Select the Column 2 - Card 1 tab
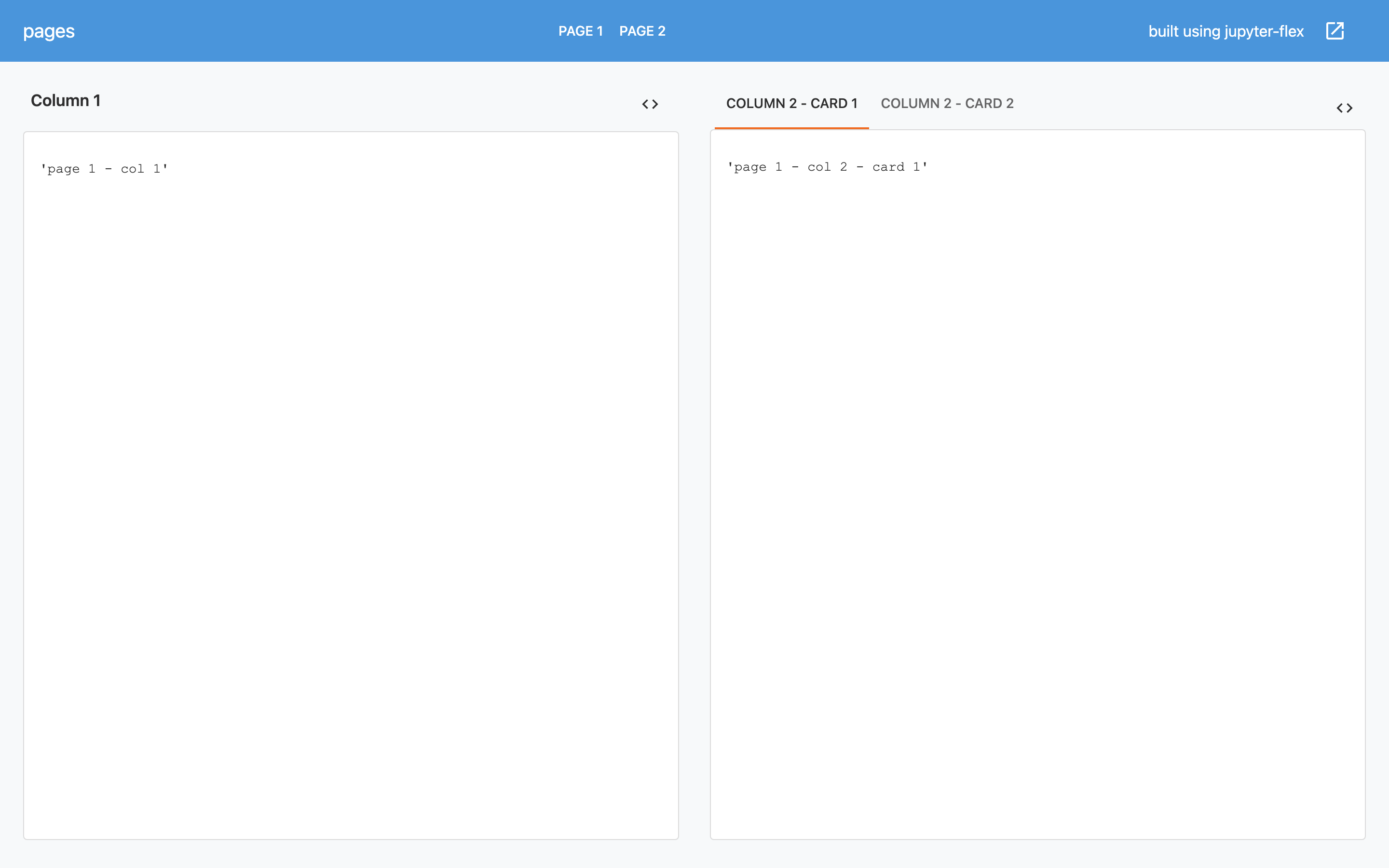 (791, 103)
